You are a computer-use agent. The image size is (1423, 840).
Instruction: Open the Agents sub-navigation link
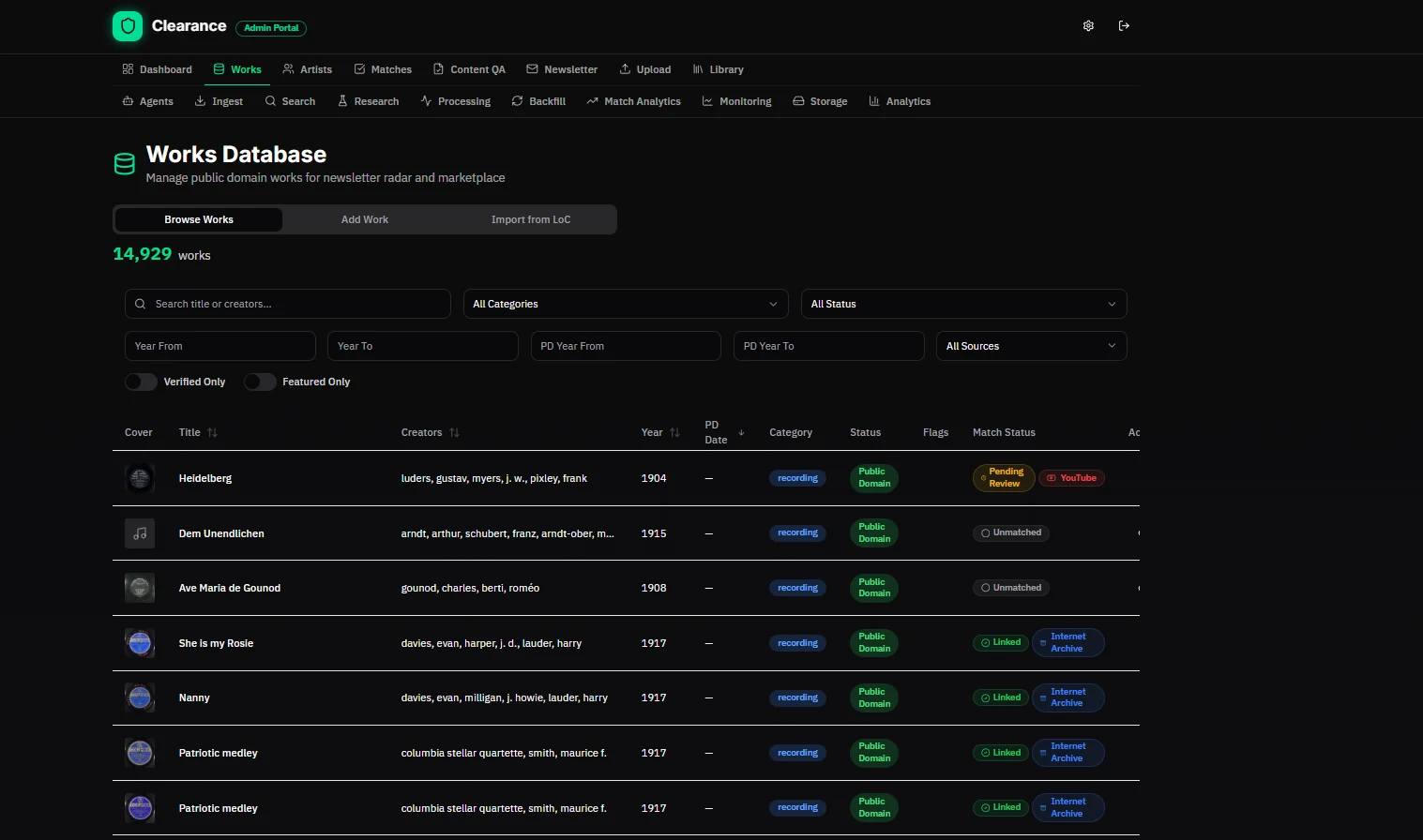tap(147, 101)
